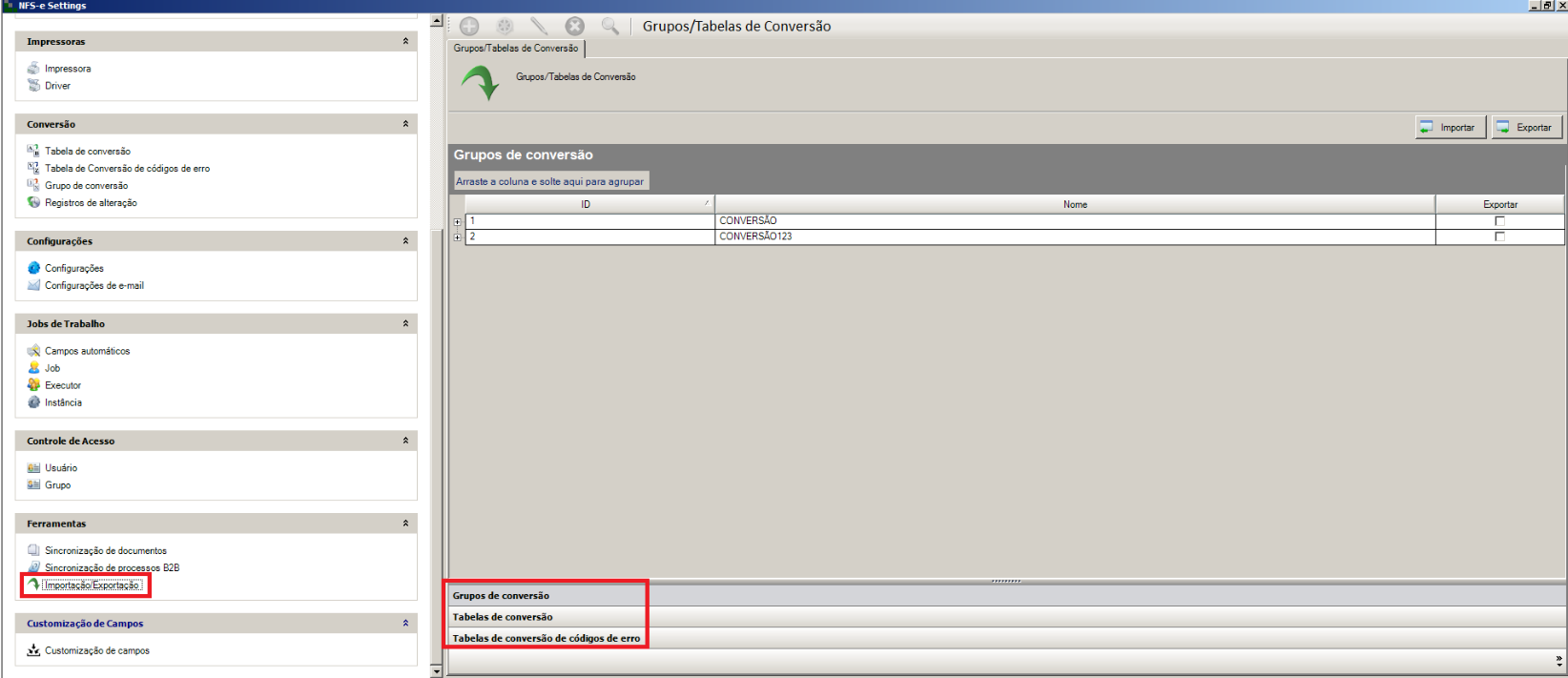Click the Grupo de conversão icon

(x=33, y=185)
